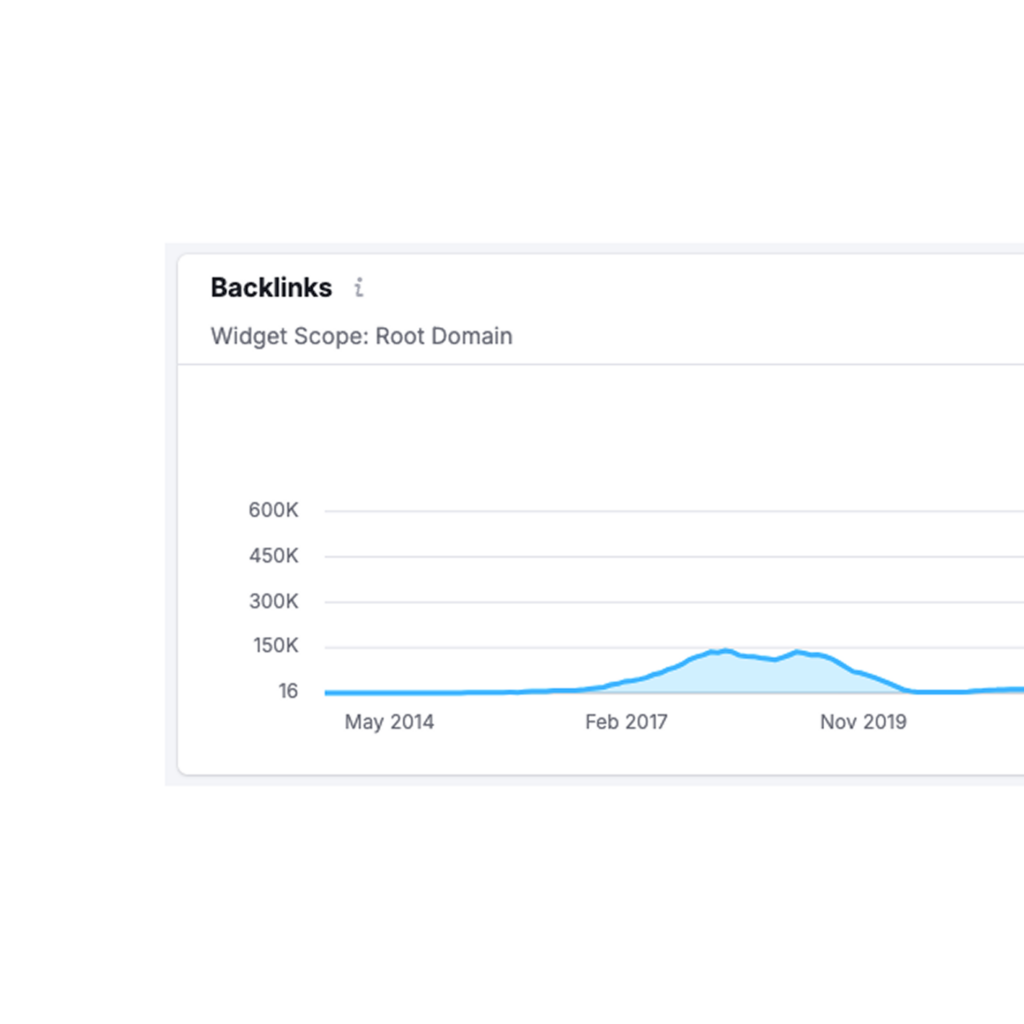Screen dimensions: 1024x1024
Task: Click the Feb 2017 date label
Action: [x=626, y=722]
